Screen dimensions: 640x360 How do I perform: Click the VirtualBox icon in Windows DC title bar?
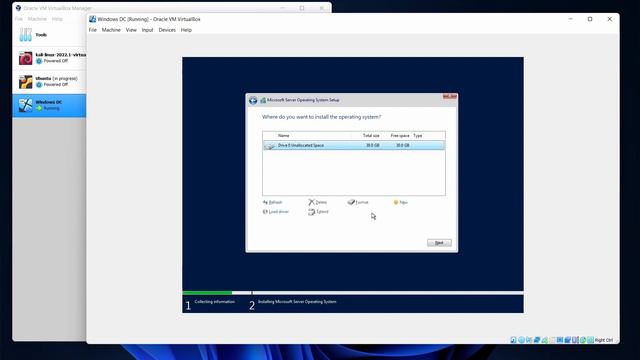pos(93,19)
